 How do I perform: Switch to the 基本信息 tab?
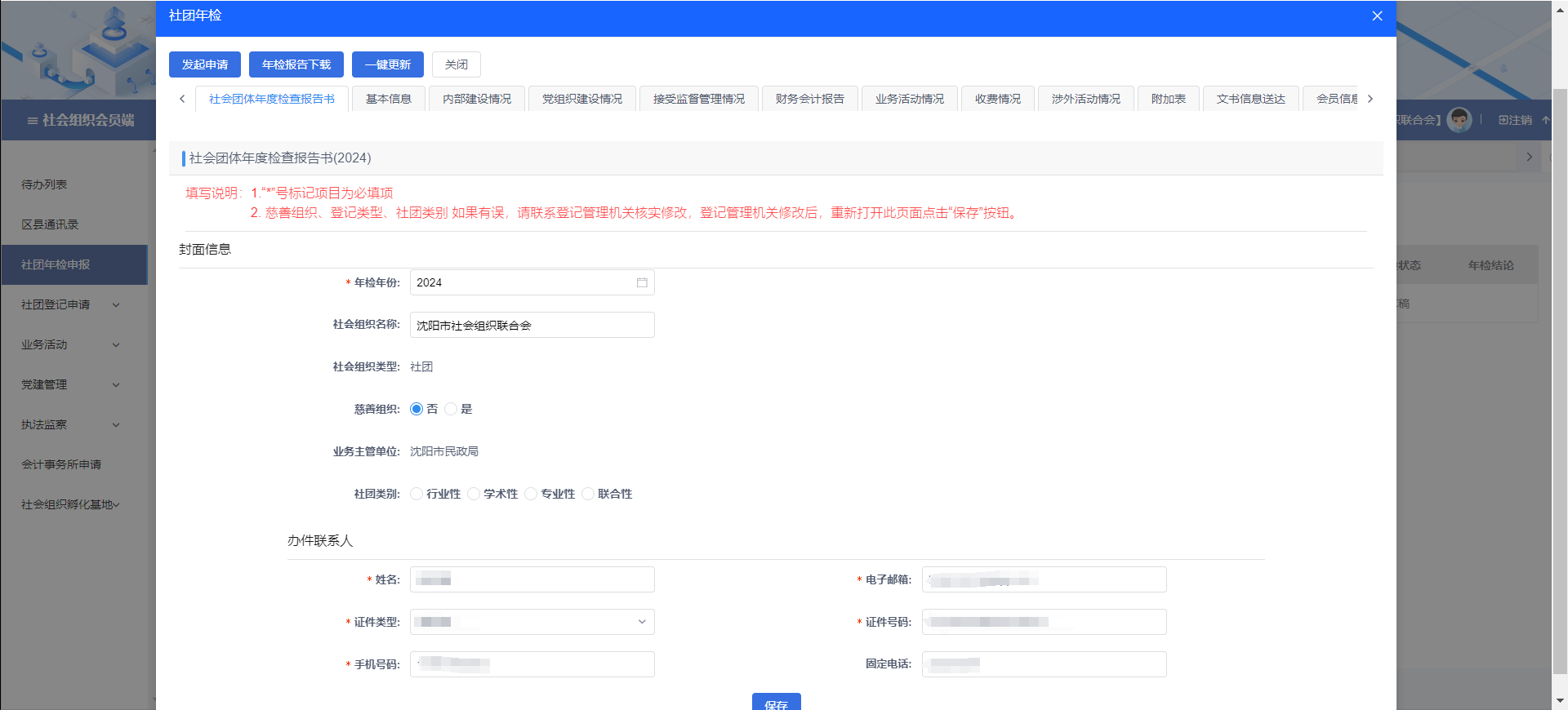(x=388, y=99)
